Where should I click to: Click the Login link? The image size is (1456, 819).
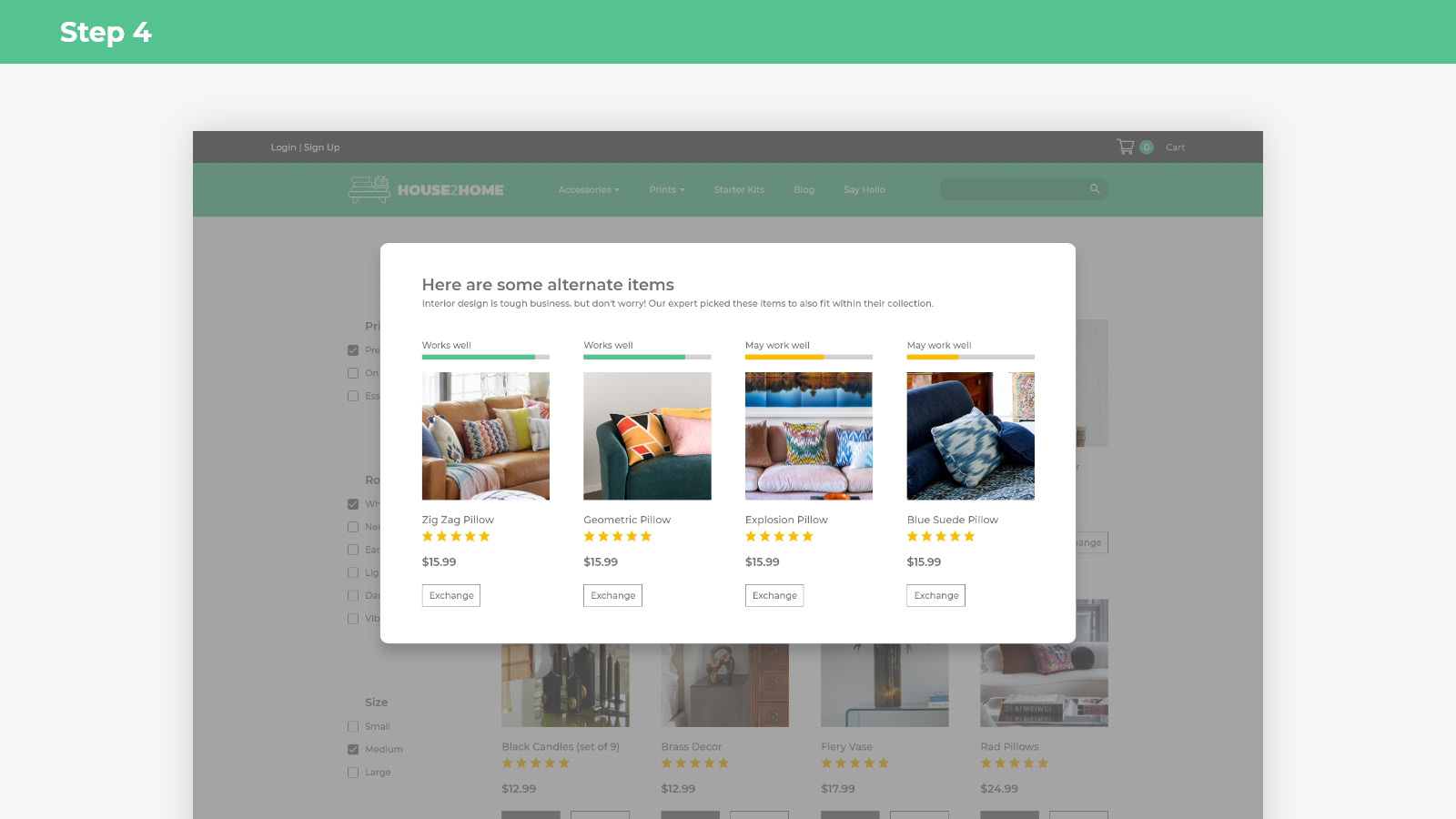pyautogui.click(x=283, y=147)
